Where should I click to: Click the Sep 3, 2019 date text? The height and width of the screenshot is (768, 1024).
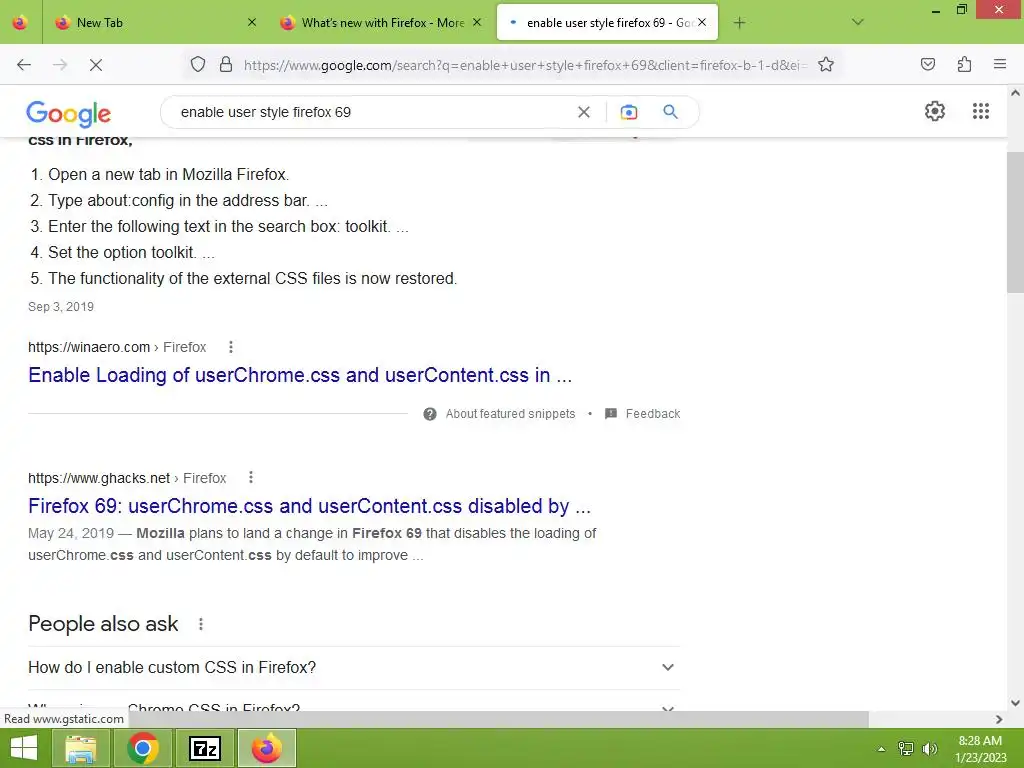tap(61, 307)
